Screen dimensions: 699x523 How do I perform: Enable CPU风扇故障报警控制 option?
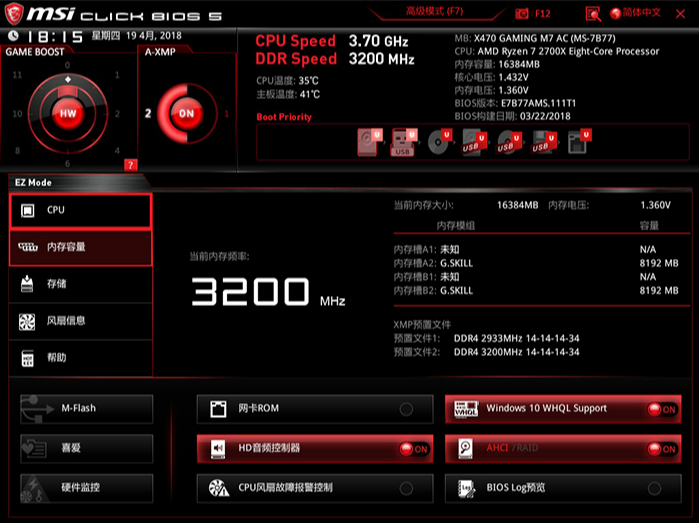coord(406,488)
